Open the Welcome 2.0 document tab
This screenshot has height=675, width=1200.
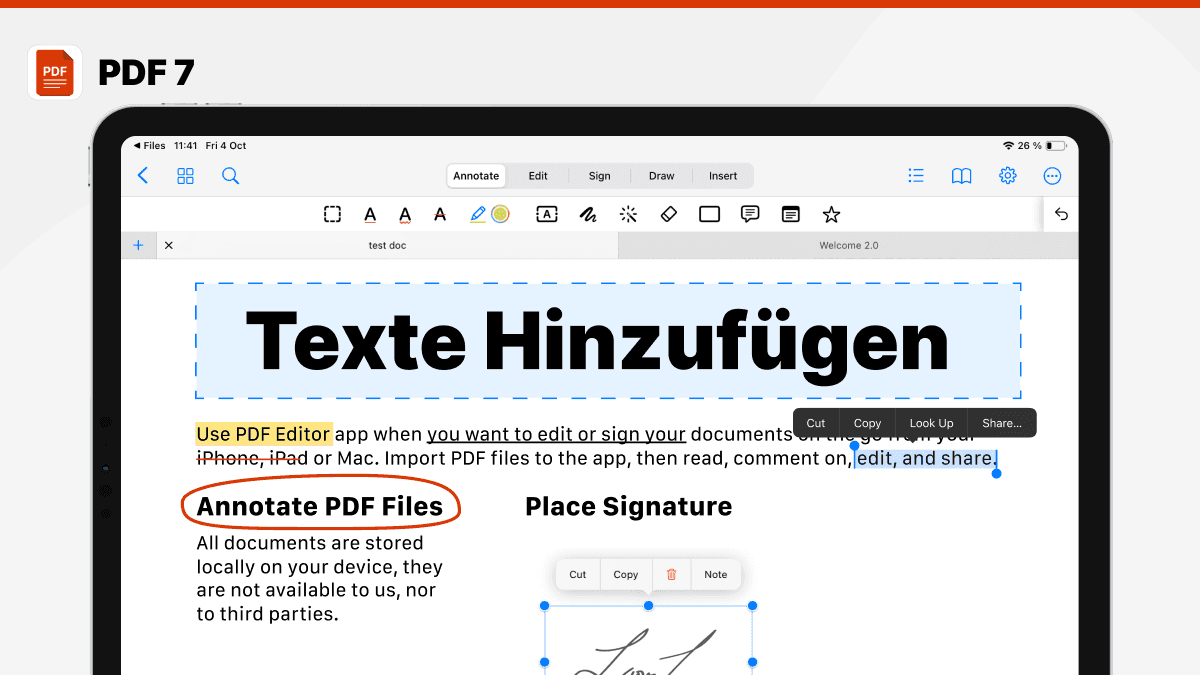click(x=849, y=245)
